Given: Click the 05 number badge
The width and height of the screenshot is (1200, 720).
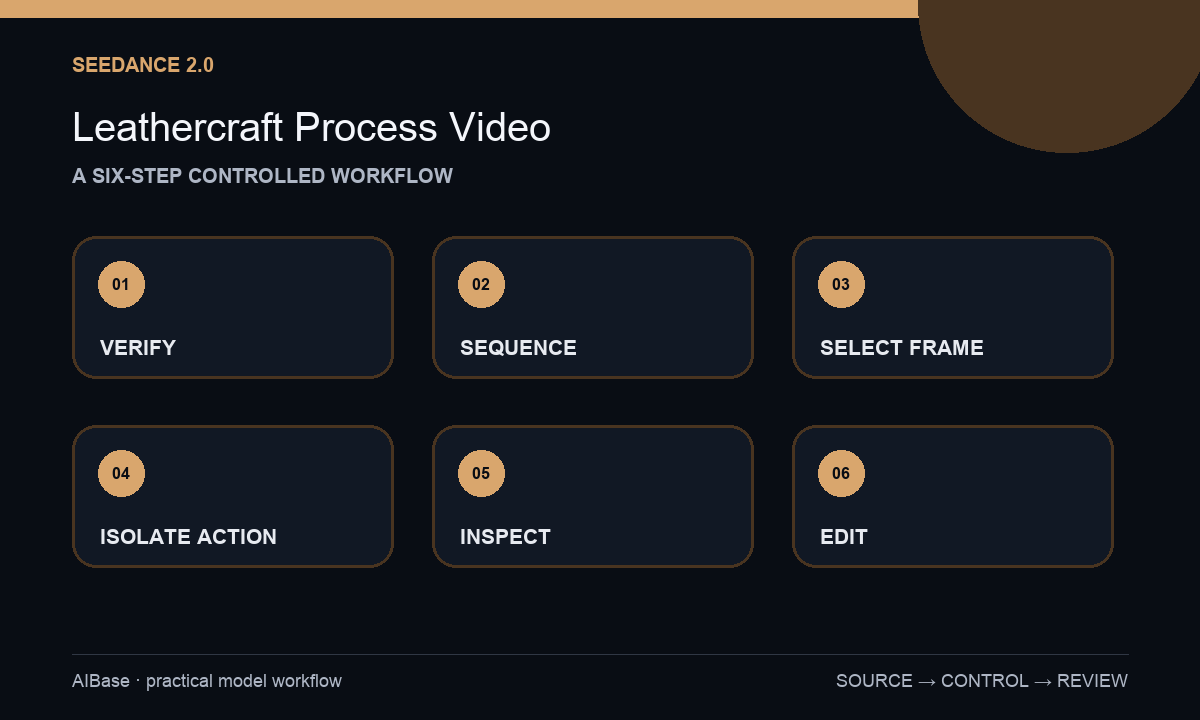Looking at the screenshot, I should click(x=481, y=473).
